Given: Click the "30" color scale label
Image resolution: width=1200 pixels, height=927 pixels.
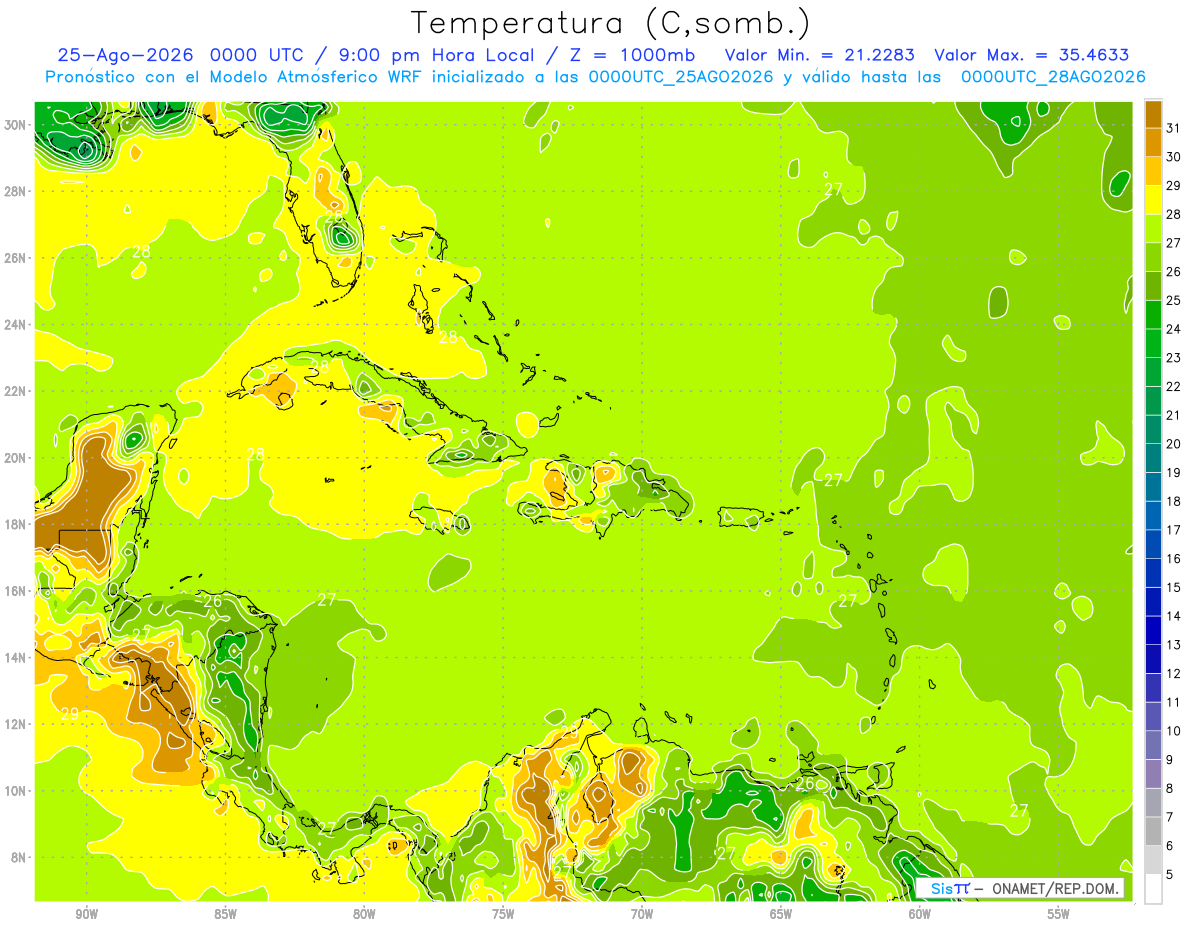Looking at the screenshot, I should (1173, 157).
